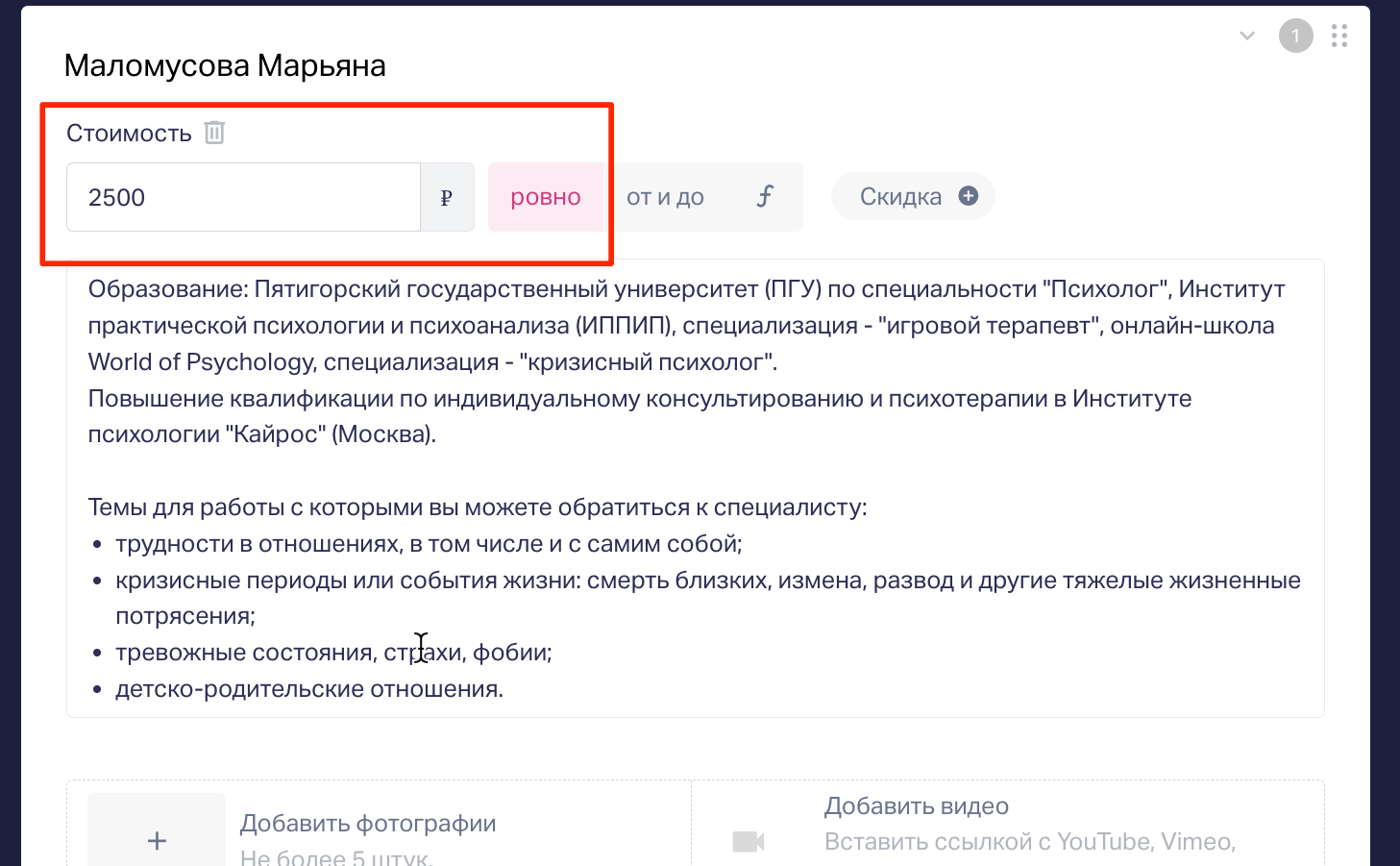Delete the Стоимость field with trash icon
This screenshot has height=866, width=1400.
(214, 133)
